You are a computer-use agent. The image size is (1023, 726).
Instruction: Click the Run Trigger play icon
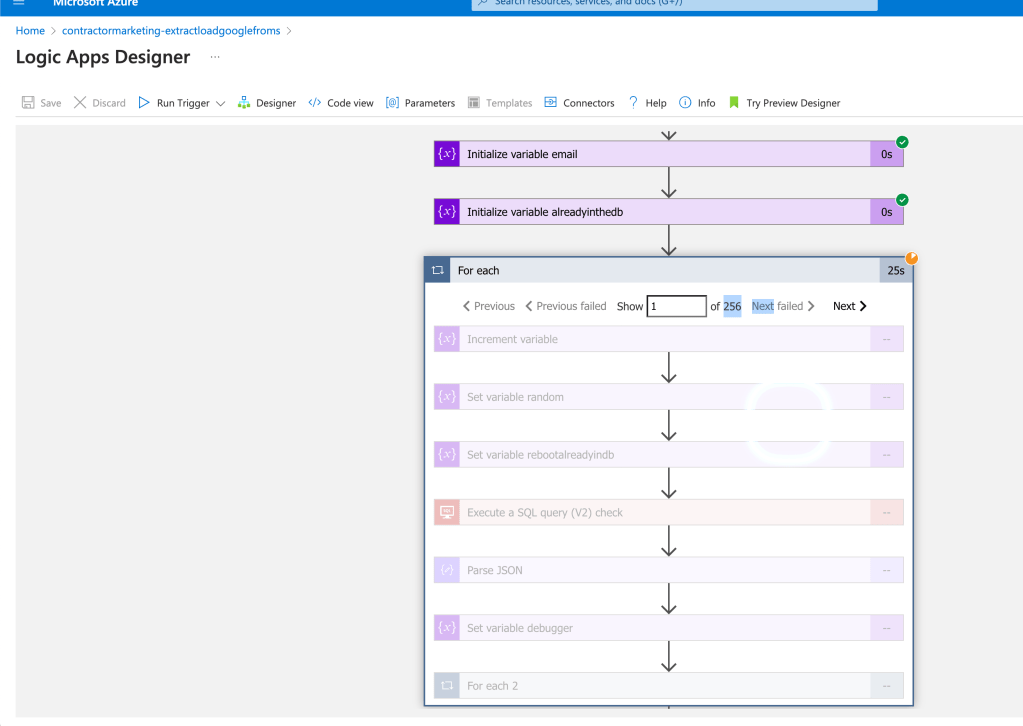[x=144, y=102]
